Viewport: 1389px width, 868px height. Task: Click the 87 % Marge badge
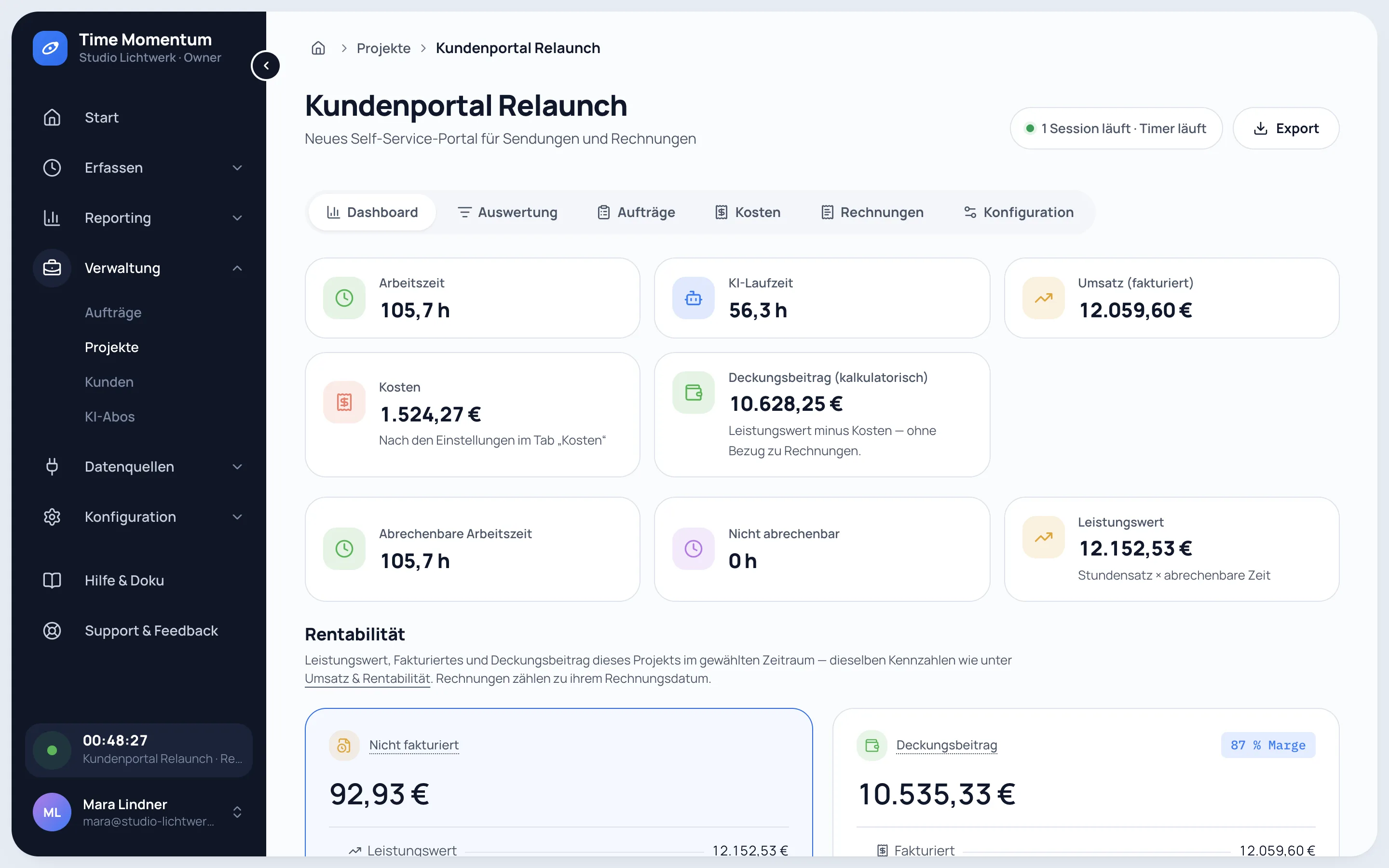pyautogui.click(x=1268, y=745)
